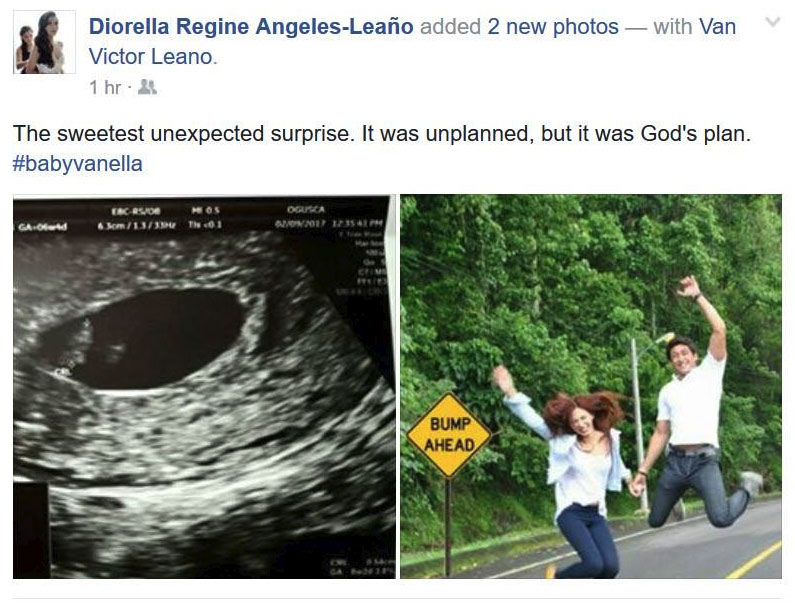
Task: Open the jumping couple photo
Action: [x=591, y=386]
